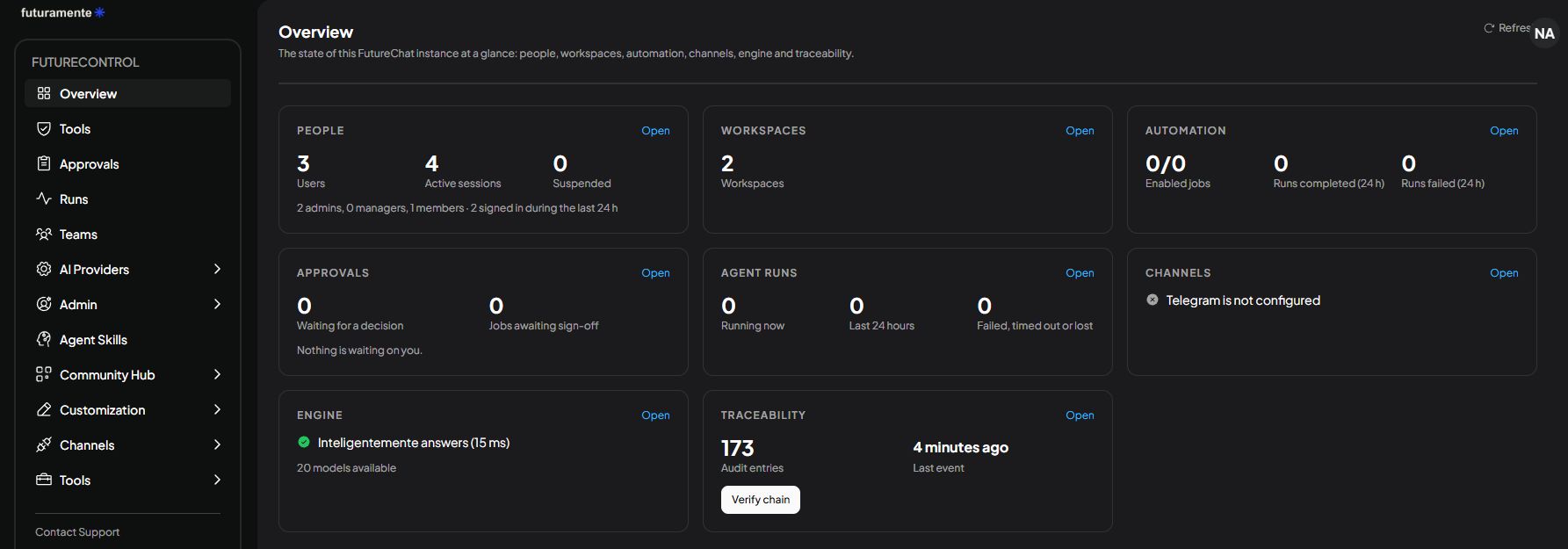Open the Engine card link
Image resolution: width=1568 pixels, height=549 pixels.
(655, 415)
